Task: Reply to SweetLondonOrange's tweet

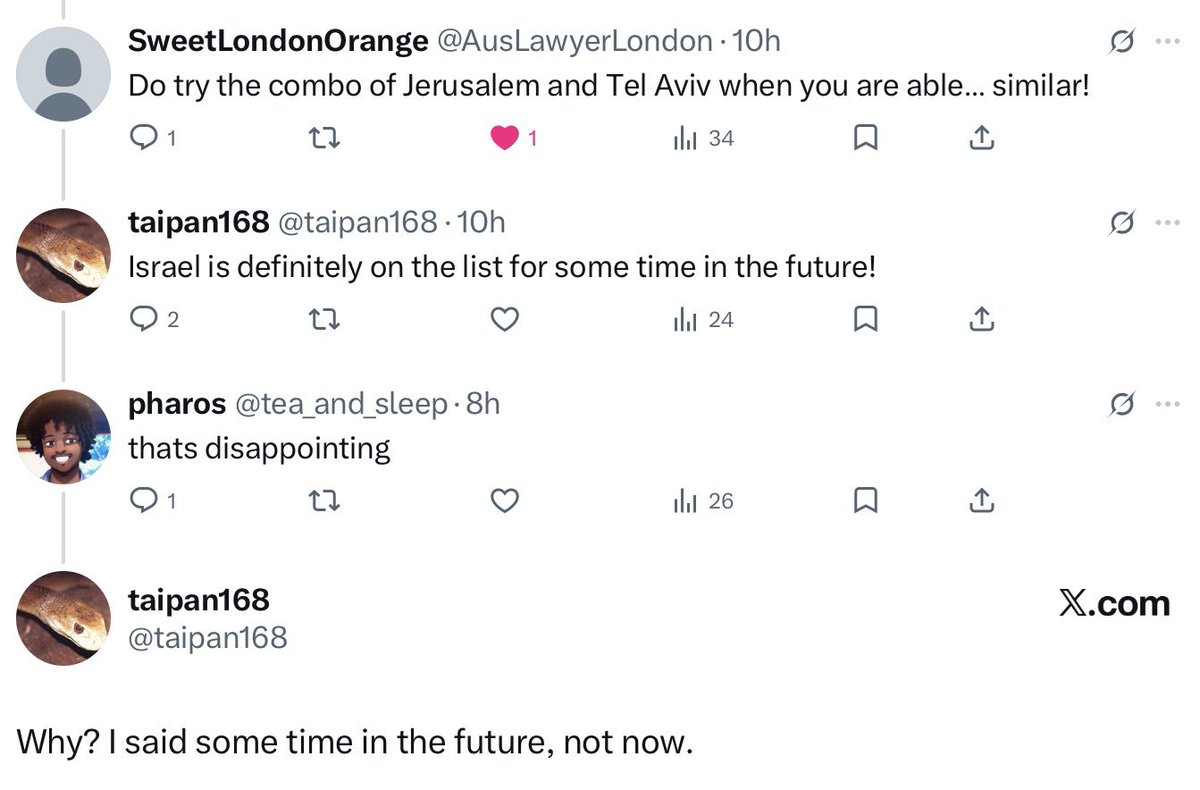Action: [146, 139]
